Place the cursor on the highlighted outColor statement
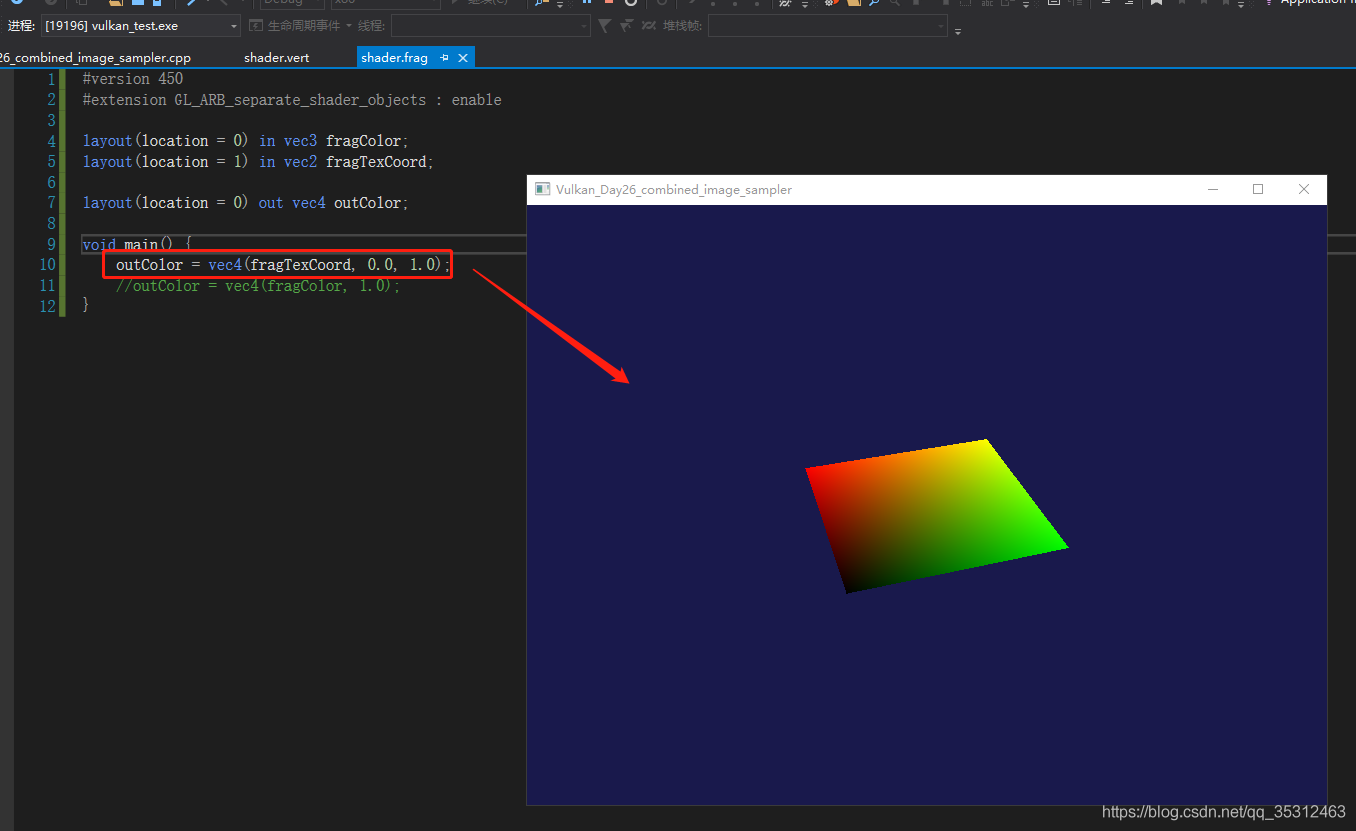 pos(280,265)
